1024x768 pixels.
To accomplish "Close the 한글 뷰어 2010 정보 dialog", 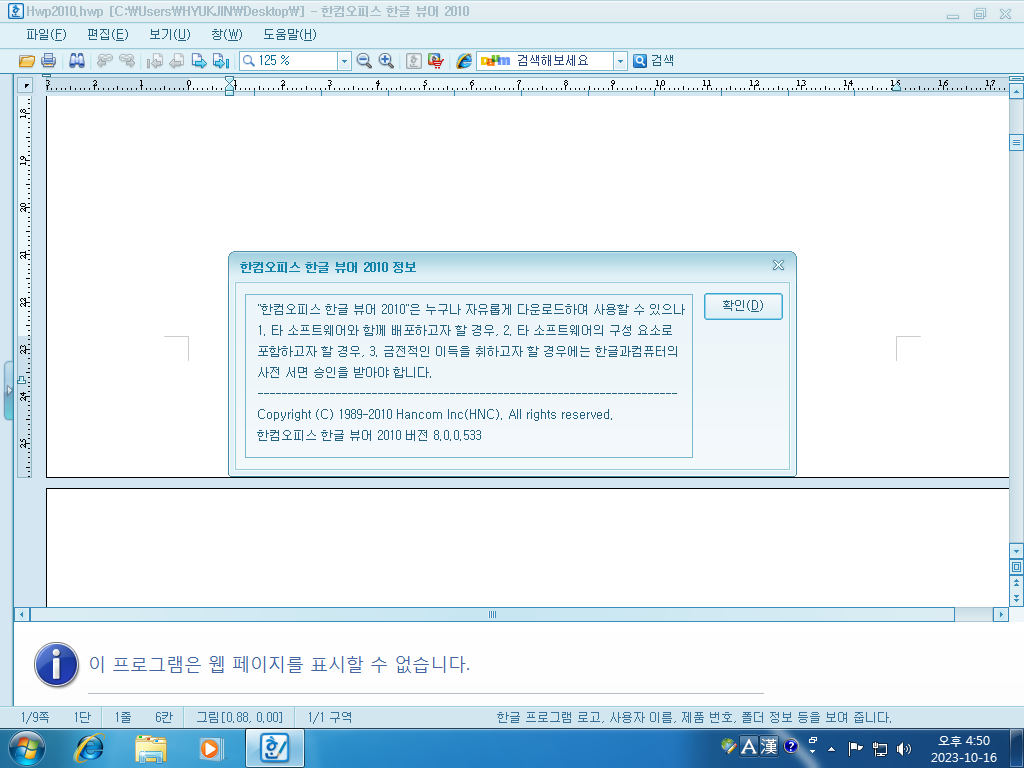I will (x=778, y=265).
